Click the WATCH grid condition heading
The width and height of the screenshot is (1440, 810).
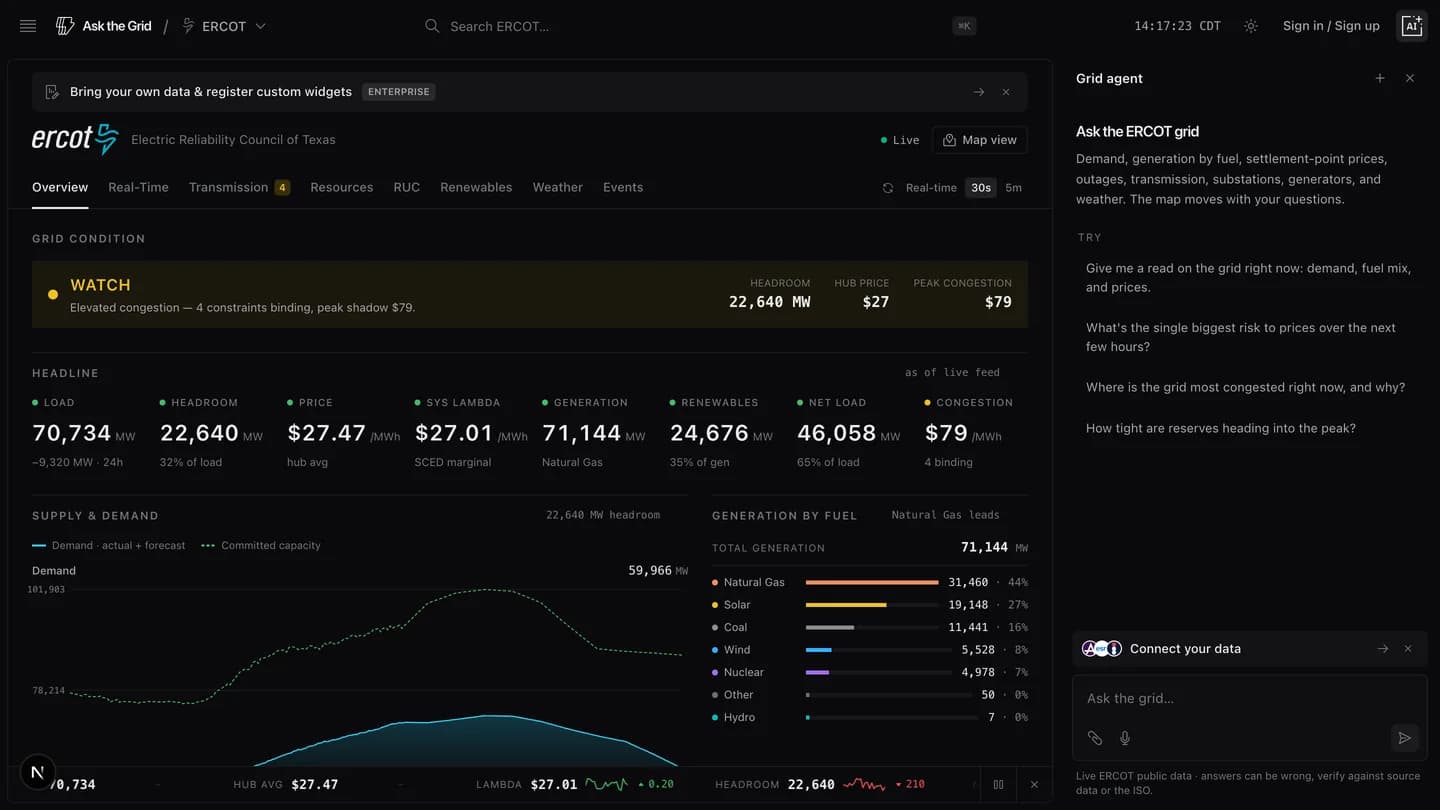[x=100, y=285]
